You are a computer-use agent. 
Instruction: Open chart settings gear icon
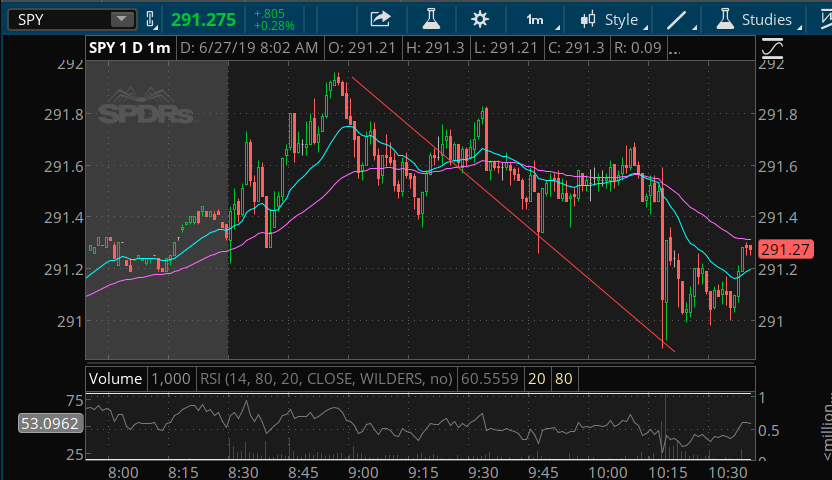point(480,20)
